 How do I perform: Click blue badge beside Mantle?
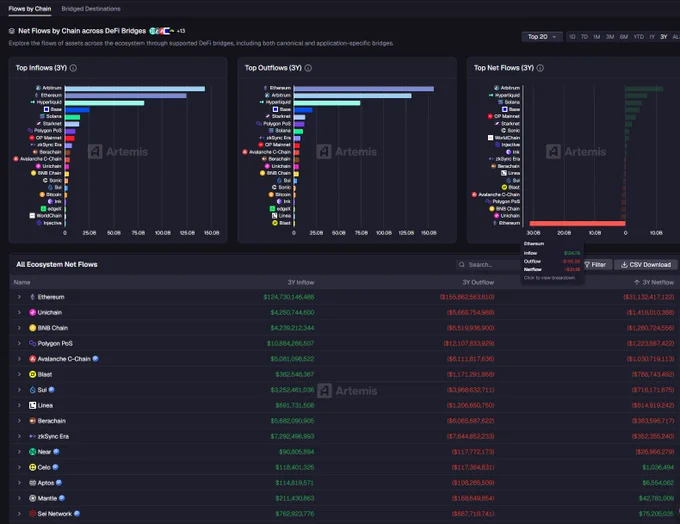coord(62,498)
